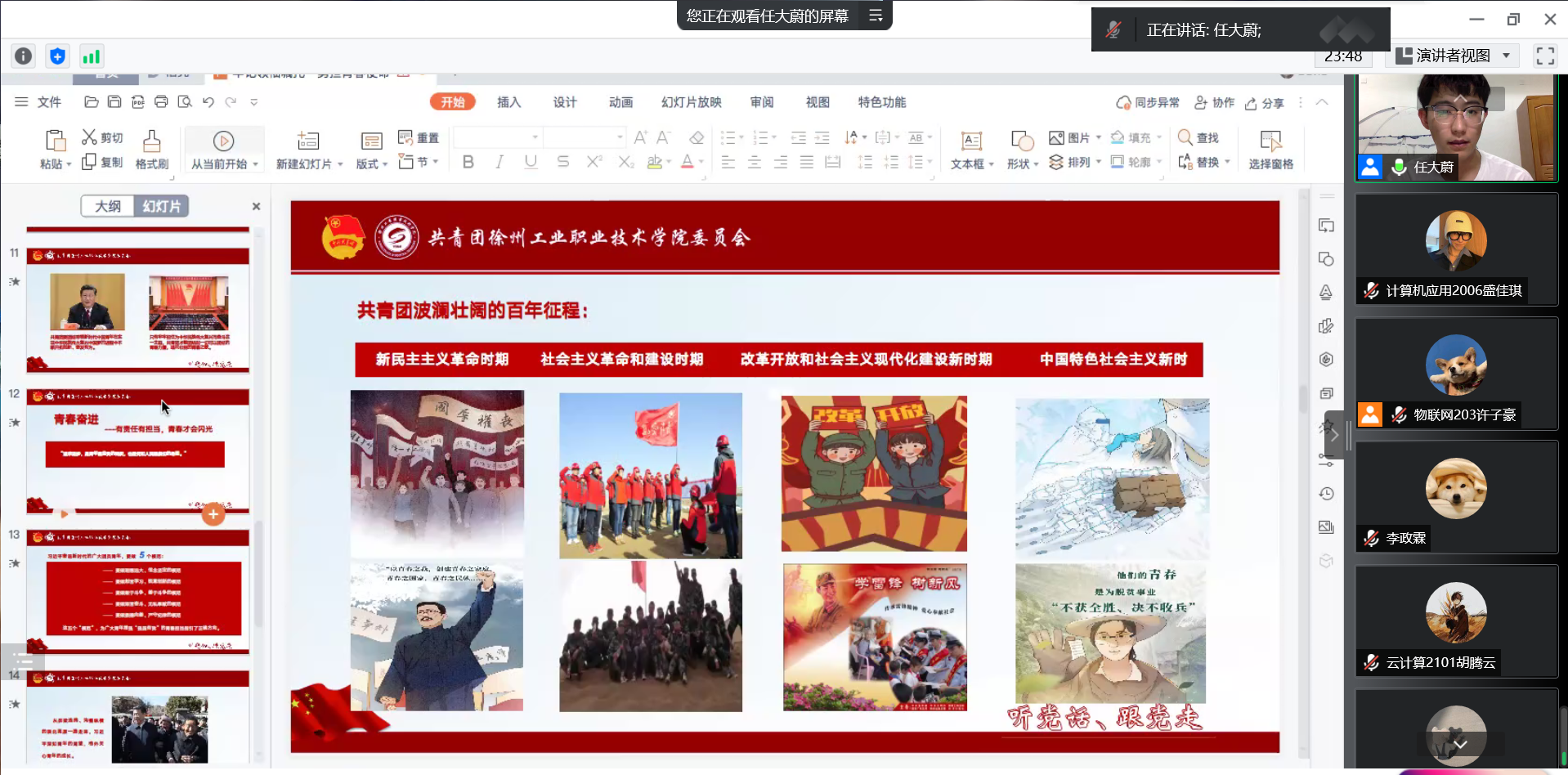
Task: Open the Selection Pane (选择窗格)
Action: pos(1270,141)
